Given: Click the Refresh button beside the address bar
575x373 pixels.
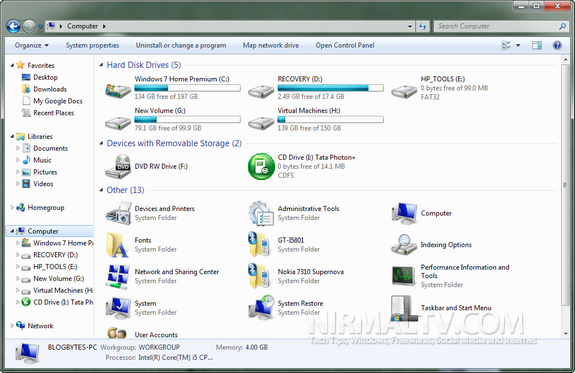Looking at the screenshot, I should [x=422, y=26].
